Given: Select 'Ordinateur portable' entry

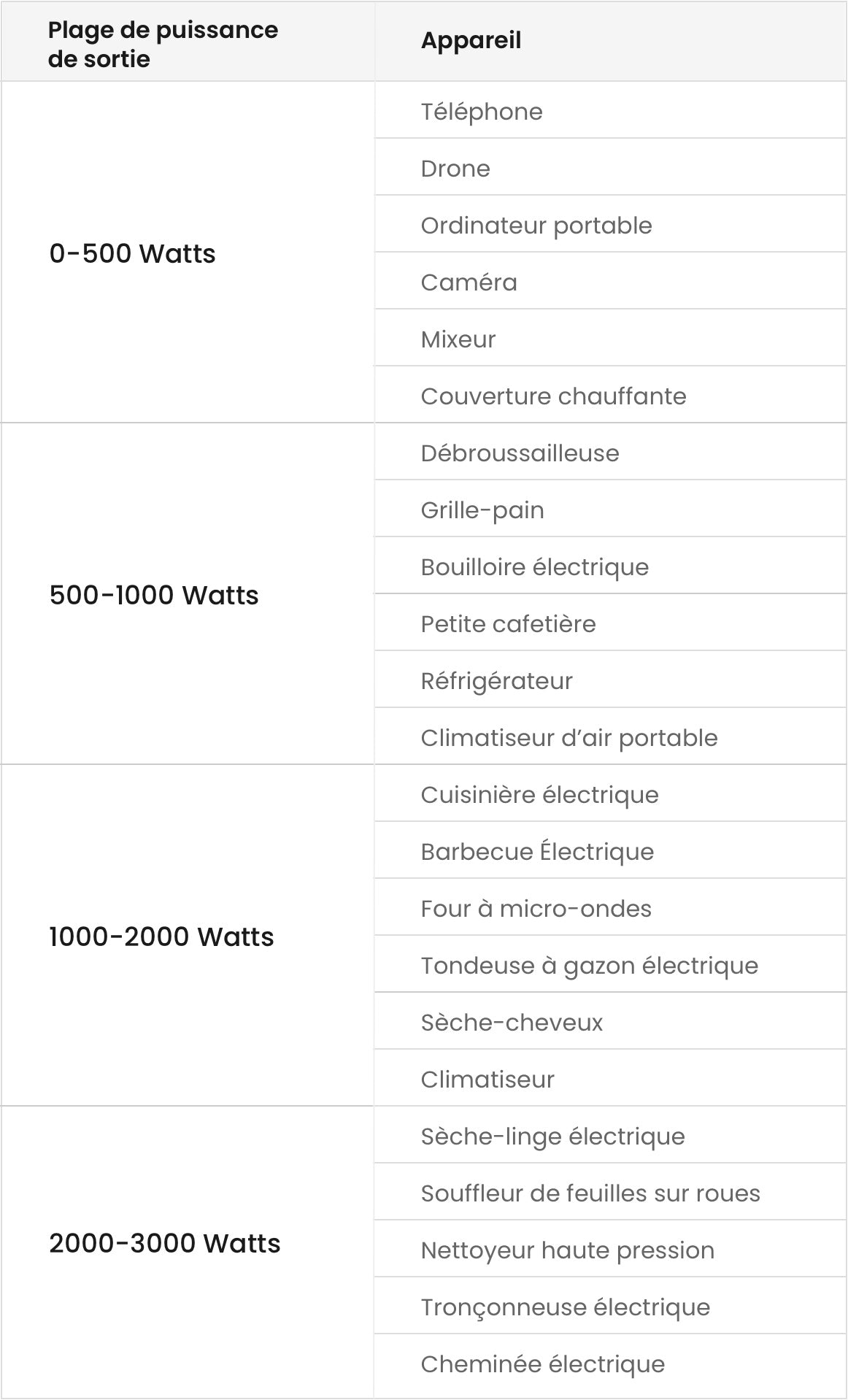Looking at the screenshot, I should click(536, 226).
